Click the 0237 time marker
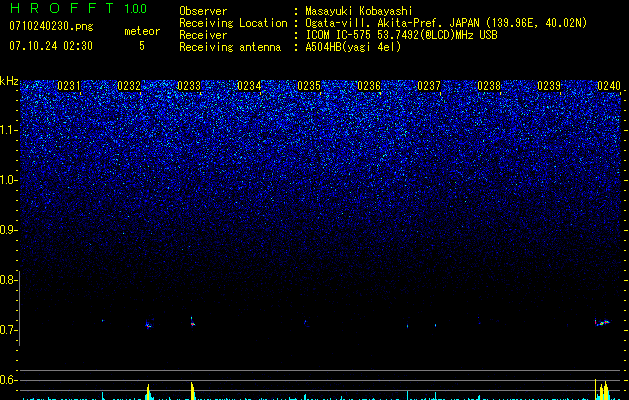The height and width of the screenshot is (400, 629). [x=429, y=86]
